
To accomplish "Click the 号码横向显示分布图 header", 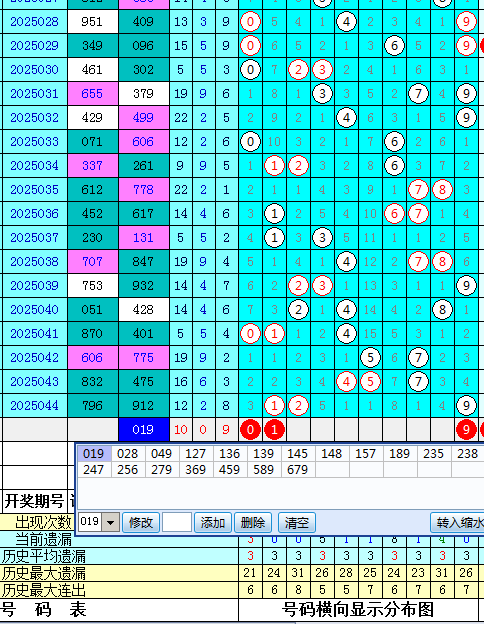I will point(358,610).
